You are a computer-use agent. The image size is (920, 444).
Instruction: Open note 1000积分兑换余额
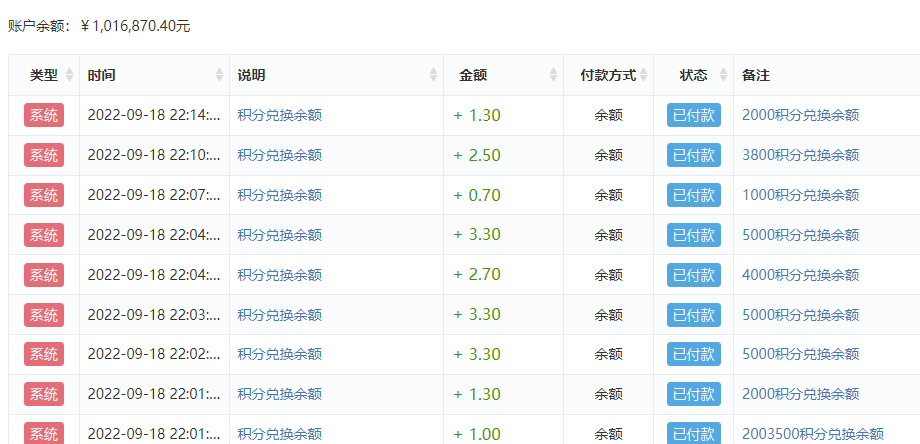(801, 195)
